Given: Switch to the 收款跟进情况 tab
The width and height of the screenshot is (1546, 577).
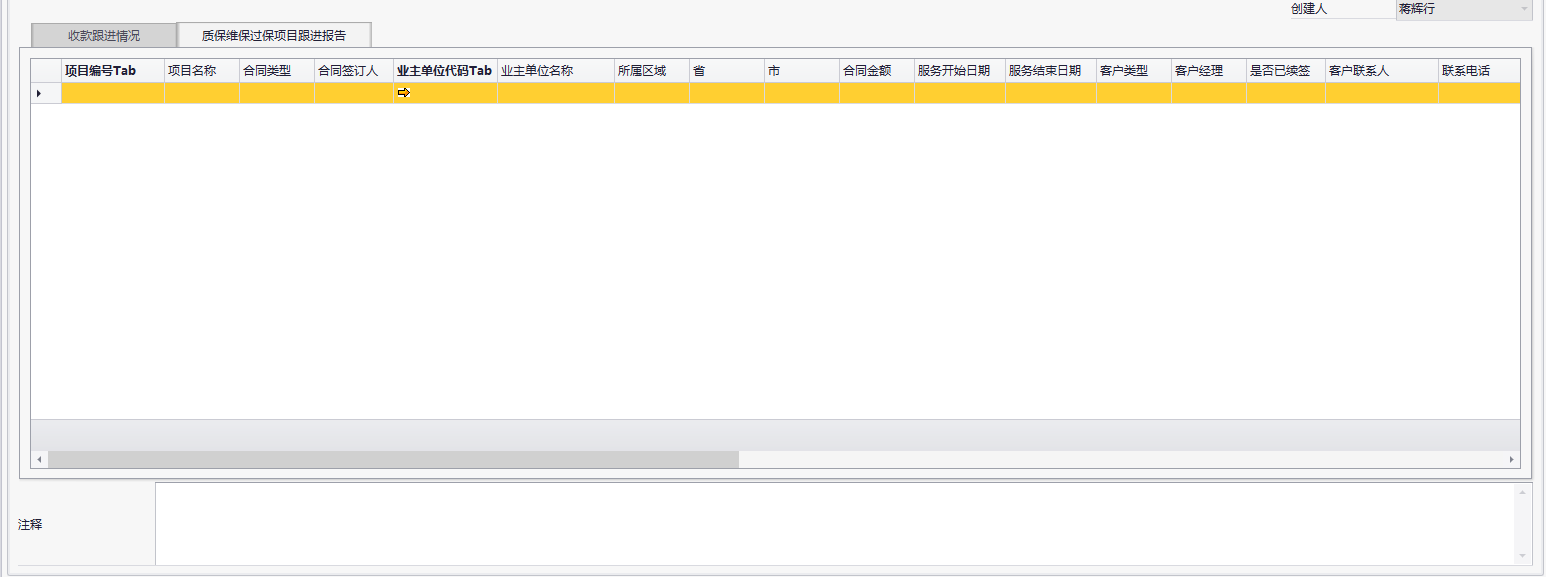Looking at the screenshot, I should pos(104,35).
